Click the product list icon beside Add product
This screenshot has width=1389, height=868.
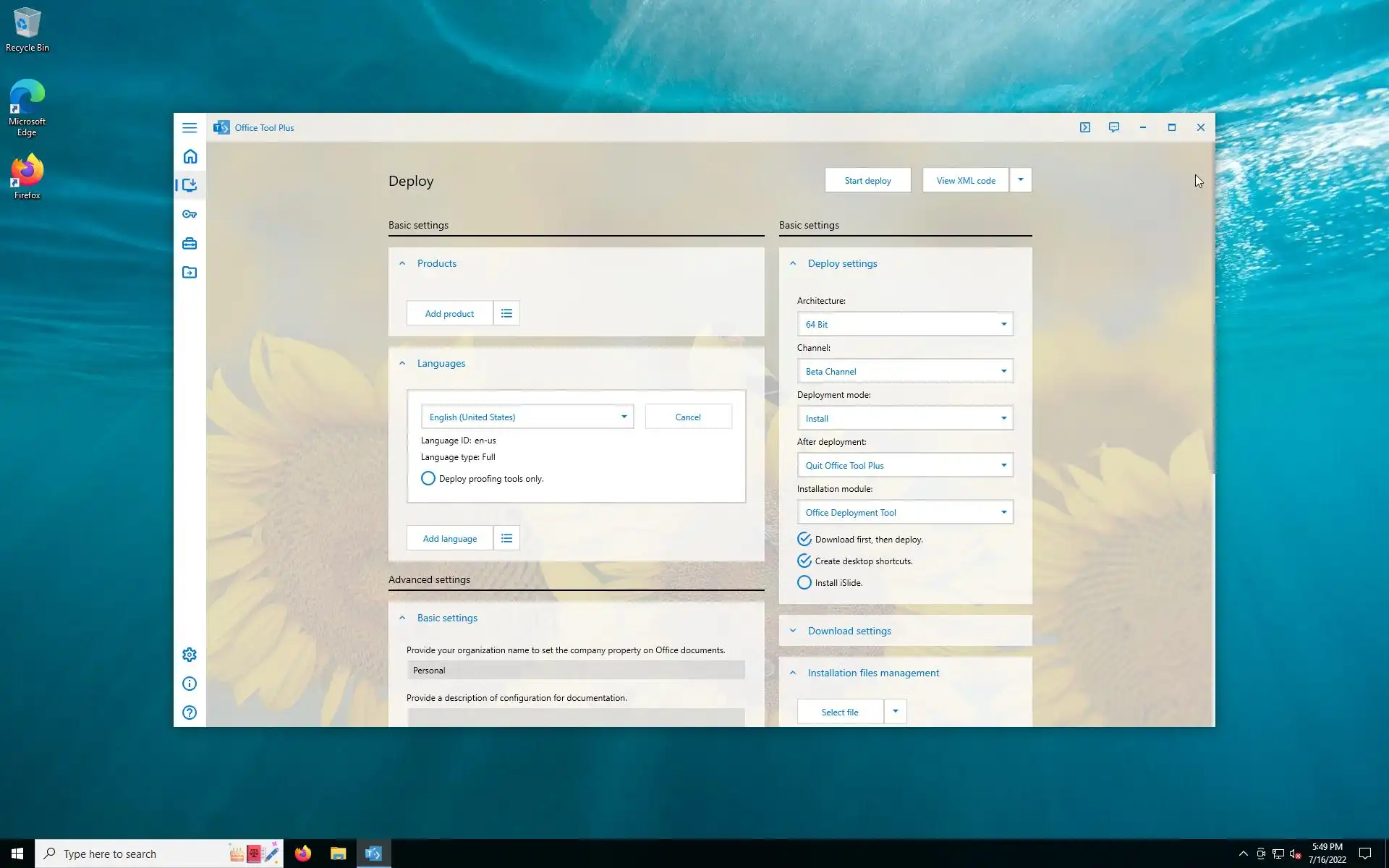(506, 313)
